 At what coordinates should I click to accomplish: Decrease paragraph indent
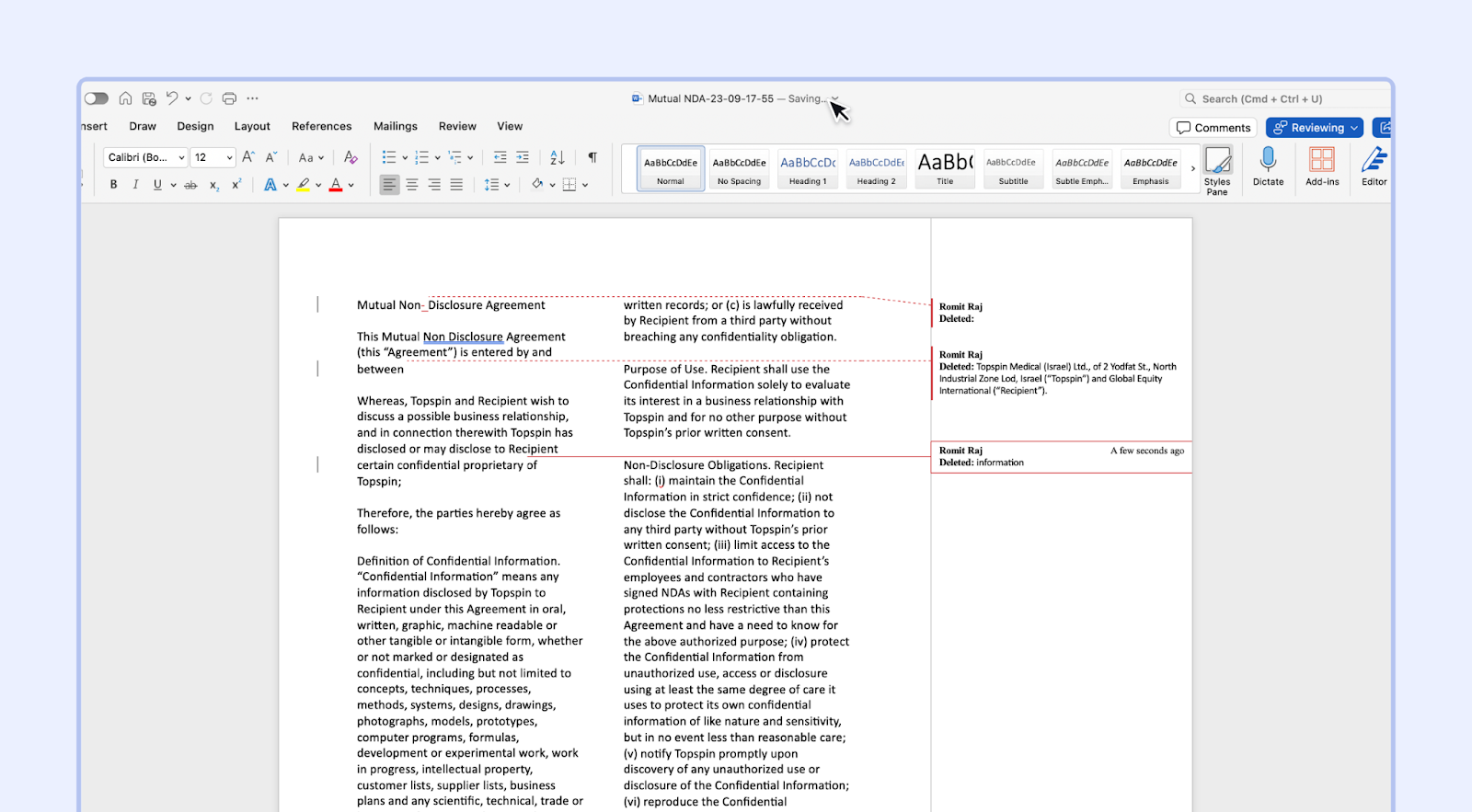click(x=500, y=157)
